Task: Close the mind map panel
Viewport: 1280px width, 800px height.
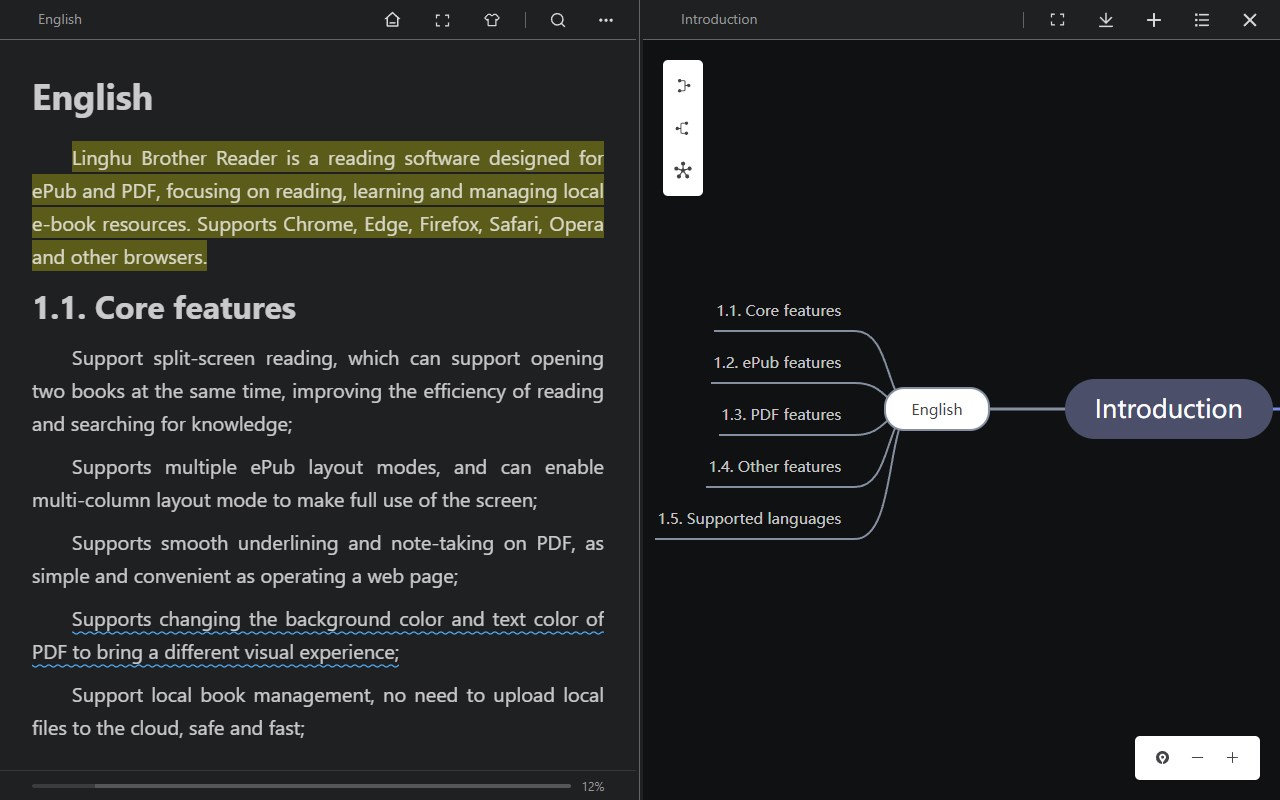Action: click(x=1249, y=20)
